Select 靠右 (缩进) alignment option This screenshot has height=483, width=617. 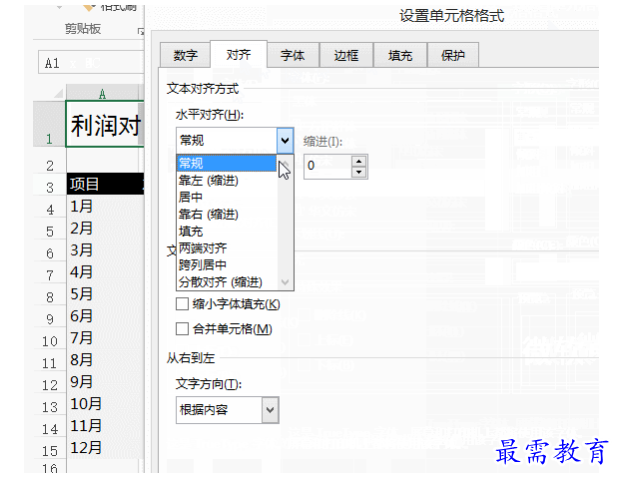226,214
